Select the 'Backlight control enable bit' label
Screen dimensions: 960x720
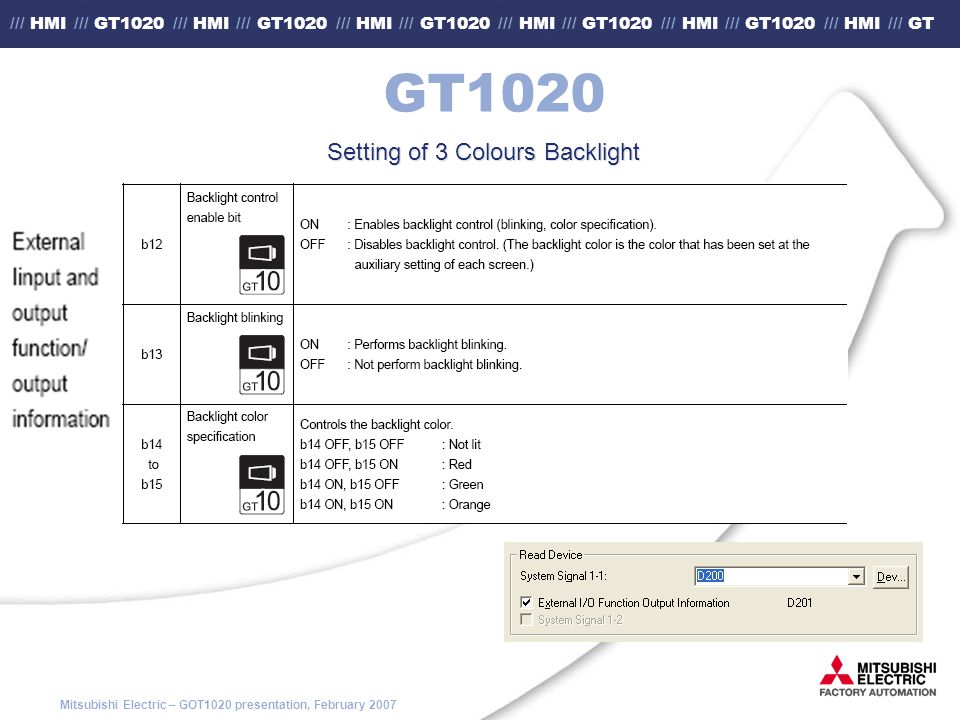click(x=232, y=207)
